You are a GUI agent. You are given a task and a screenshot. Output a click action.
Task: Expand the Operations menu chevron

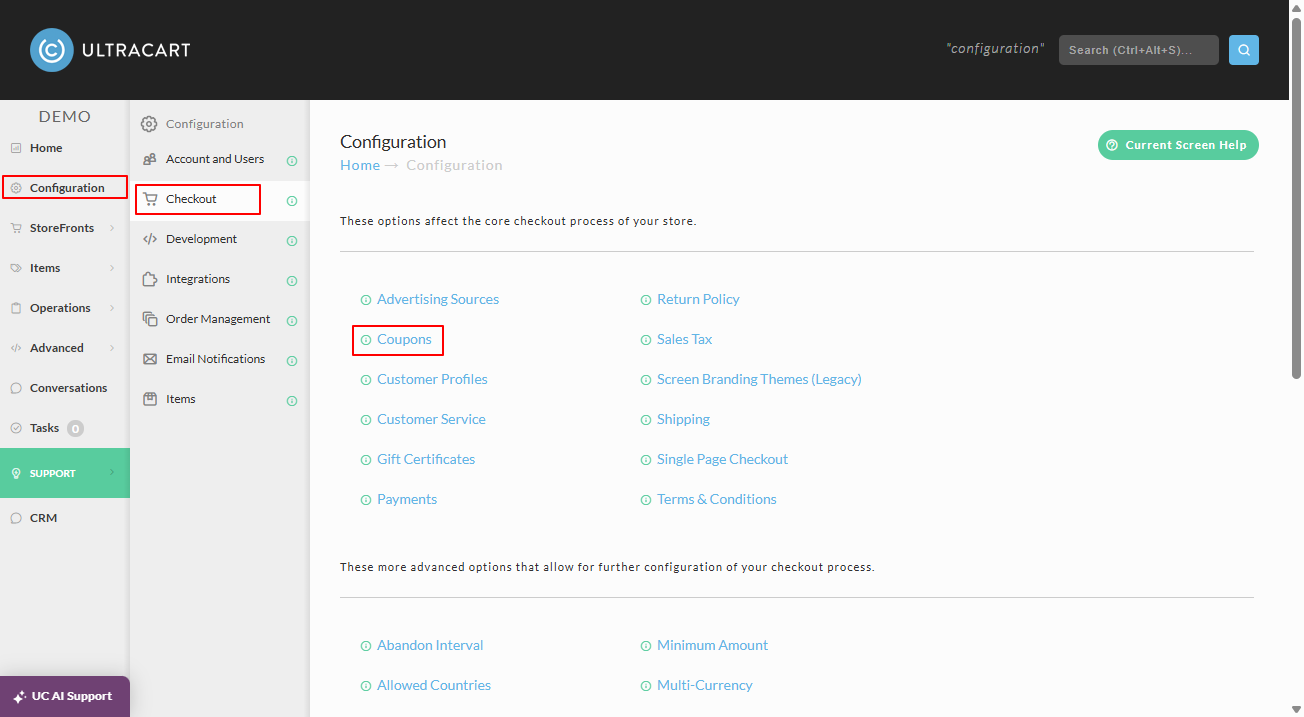pyautogui.click(x=112, y=308)
